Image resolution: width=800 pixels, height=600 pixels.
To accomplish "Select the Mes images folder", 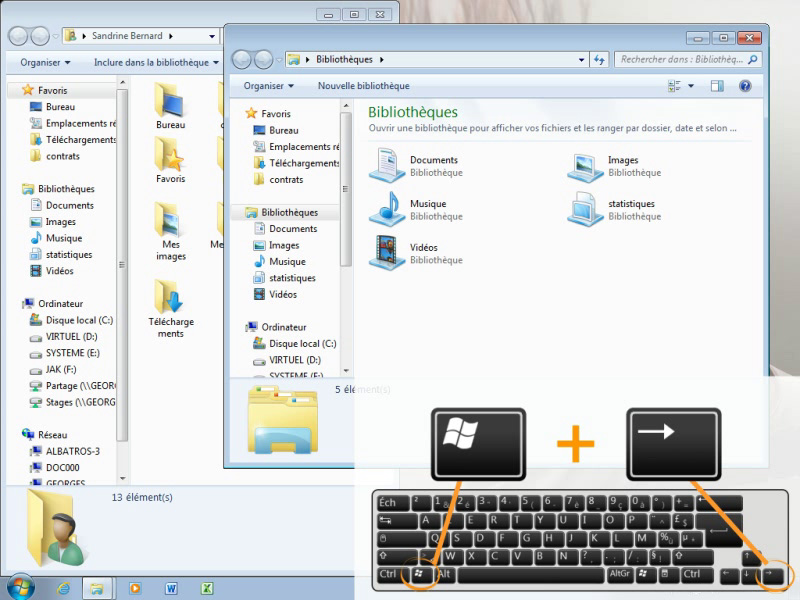I will pos(170,231).
